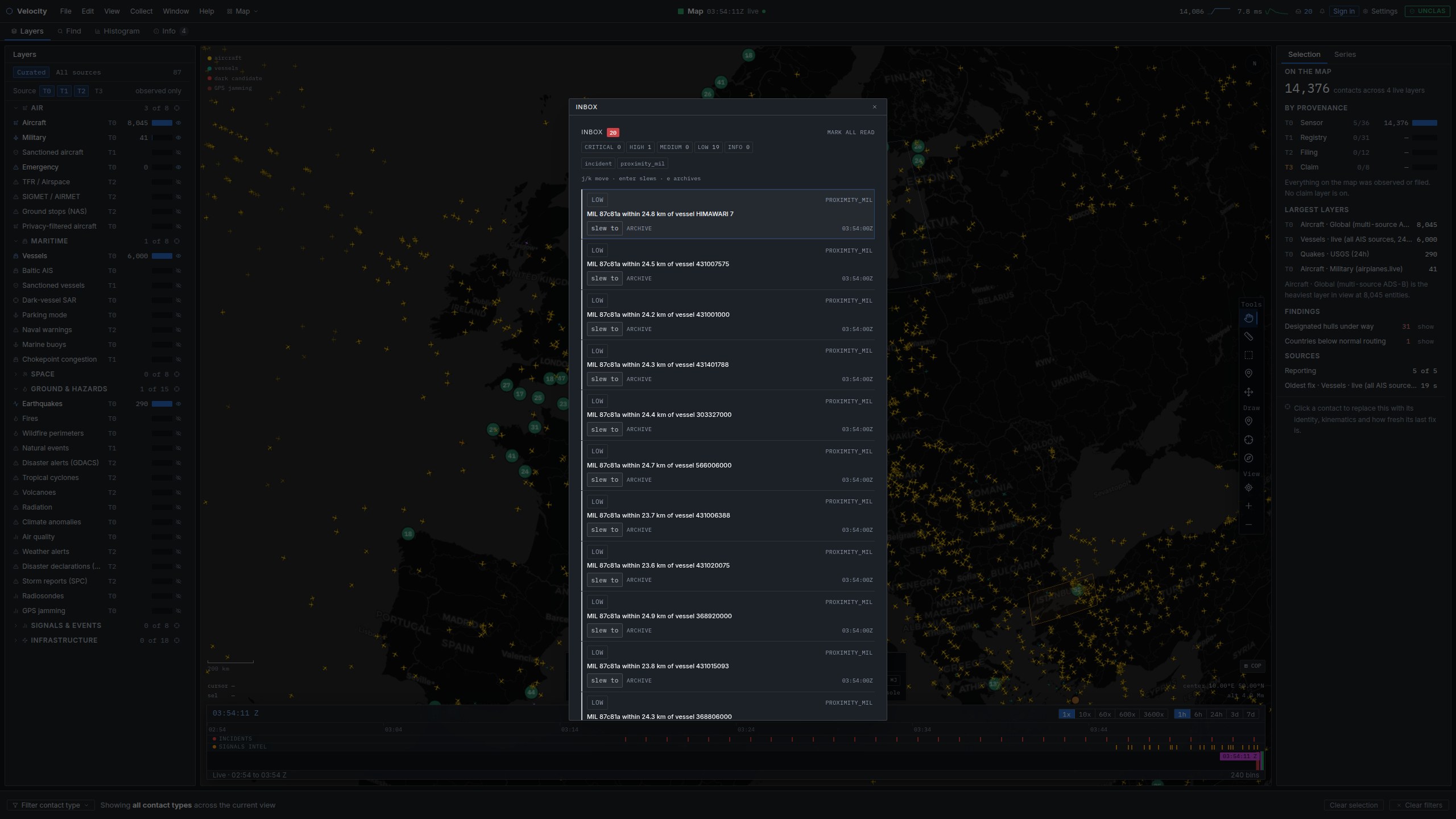Select the ruler measure tool

click(1248, 337)
